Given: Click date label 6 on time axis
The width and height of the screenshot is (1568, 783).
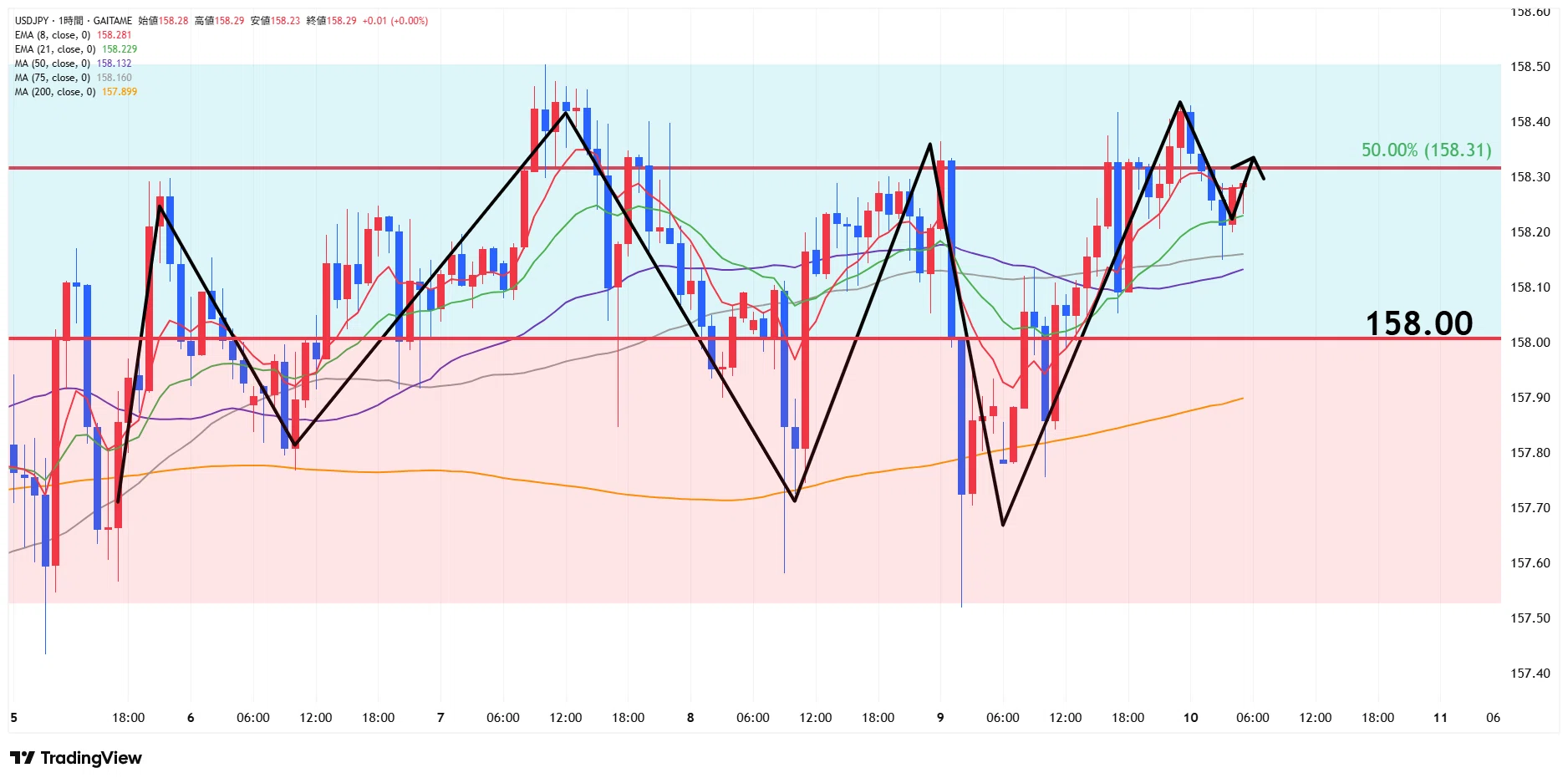Looking at the screenshot, I should click(191, 718).
